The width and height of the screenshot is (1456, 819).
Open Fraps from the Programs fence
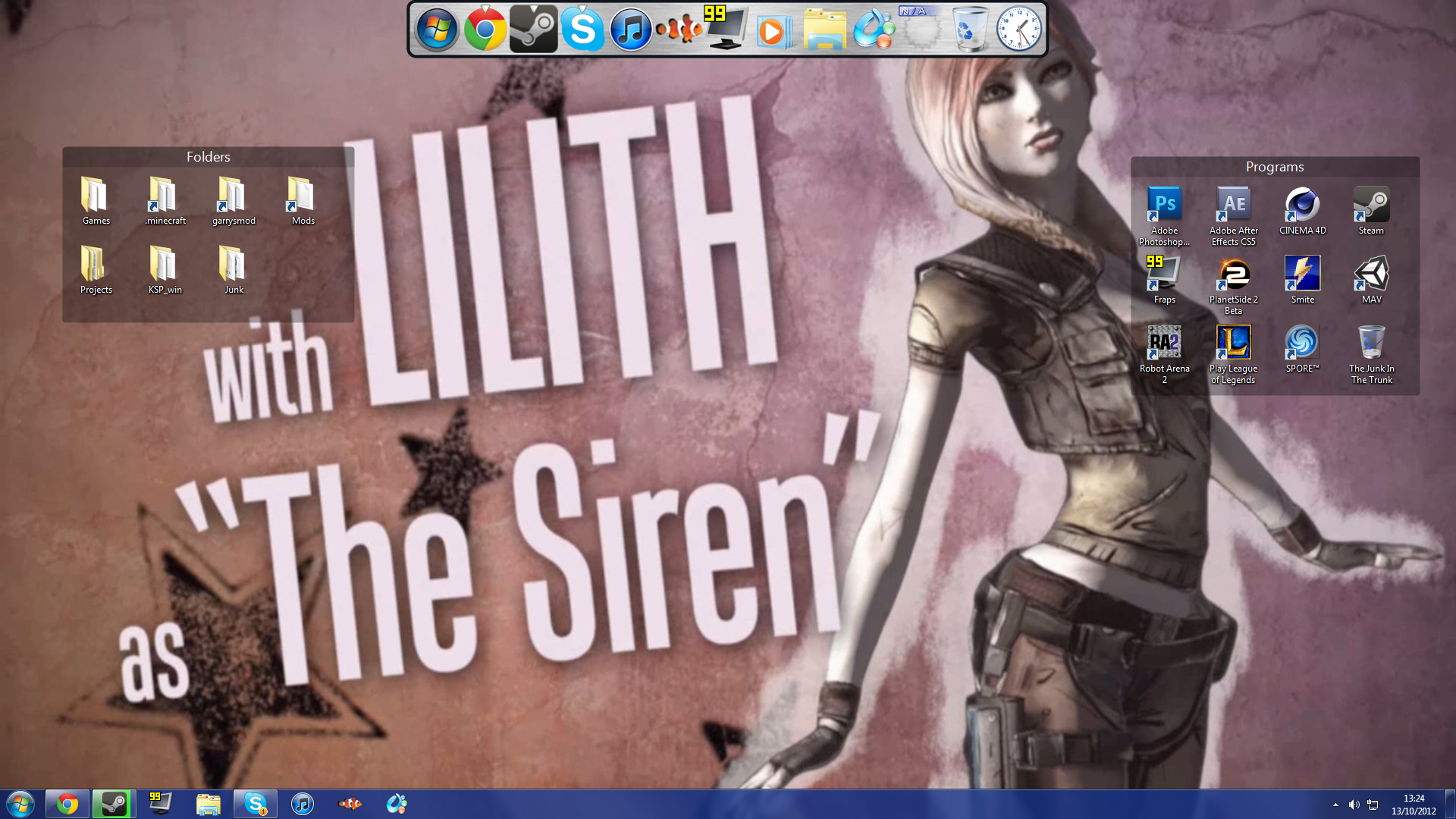[1165, 280]
